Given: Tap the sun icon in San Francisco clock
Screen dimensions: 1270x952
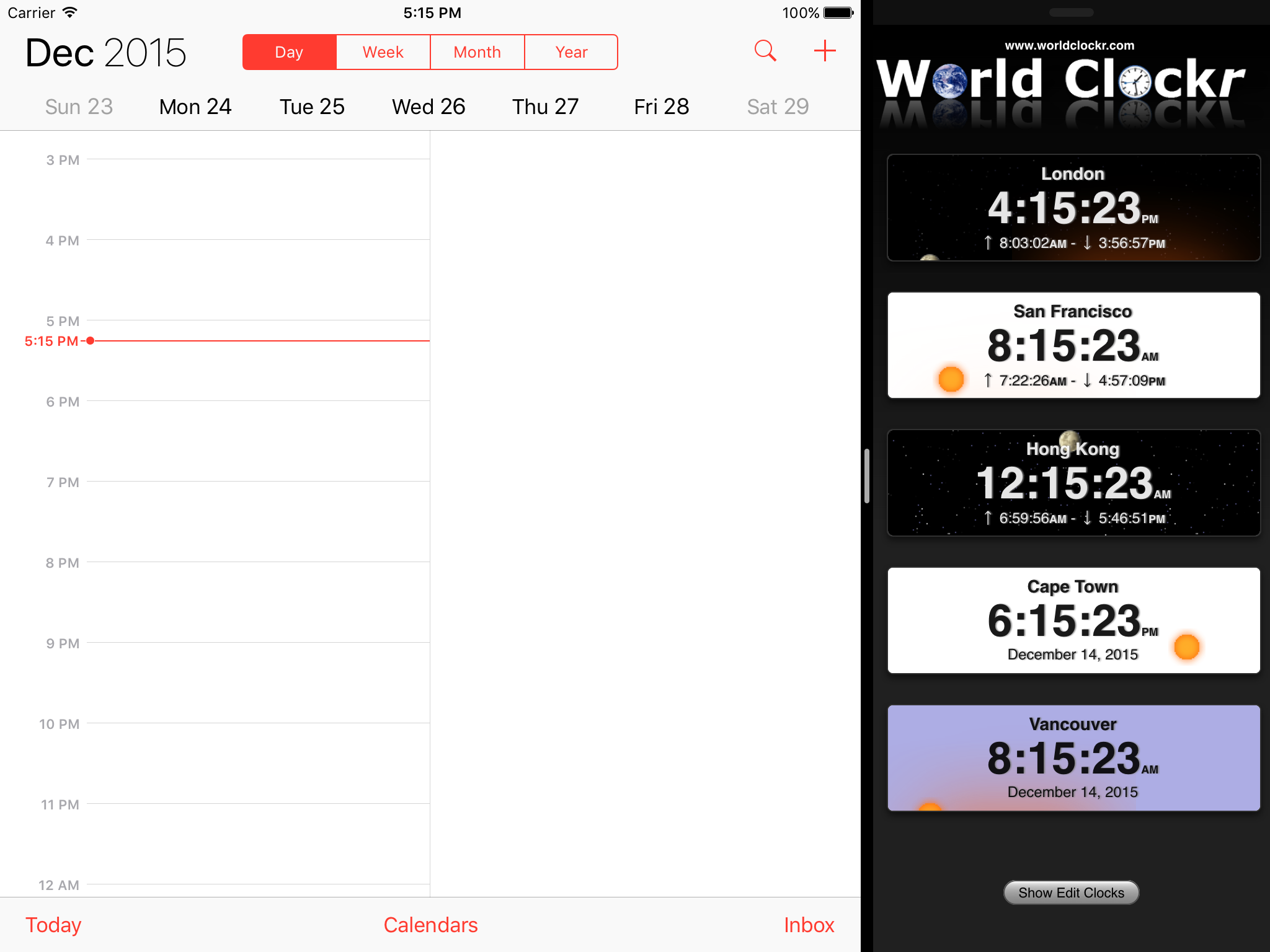Looking at the screenshot, I should click(951, 379).
